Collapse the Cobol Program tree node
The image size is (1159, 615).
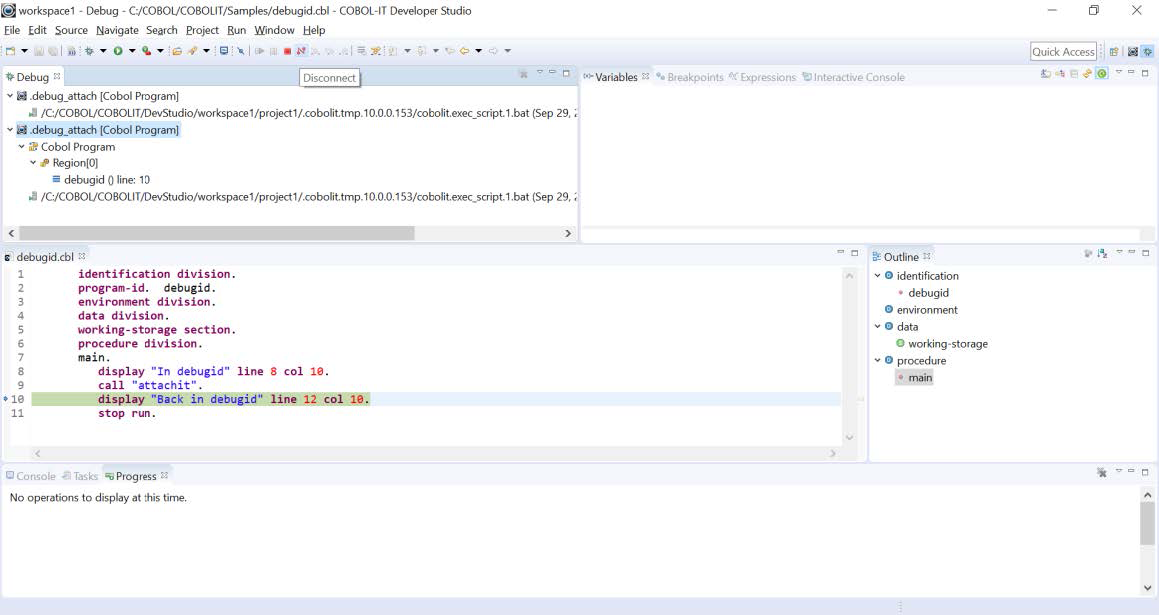click(x=22, y=146)
